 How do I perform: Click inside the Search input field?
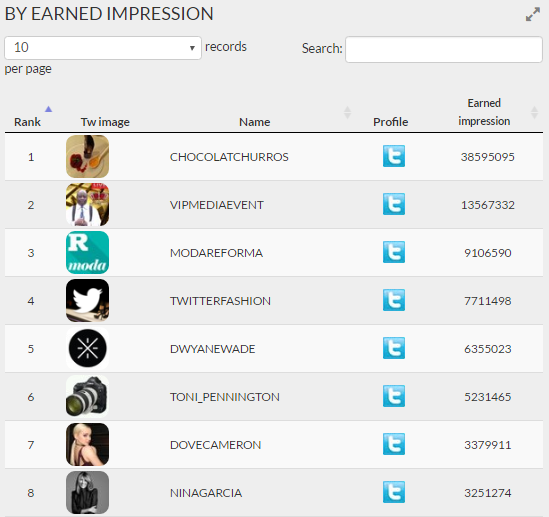tap(444, 49)
